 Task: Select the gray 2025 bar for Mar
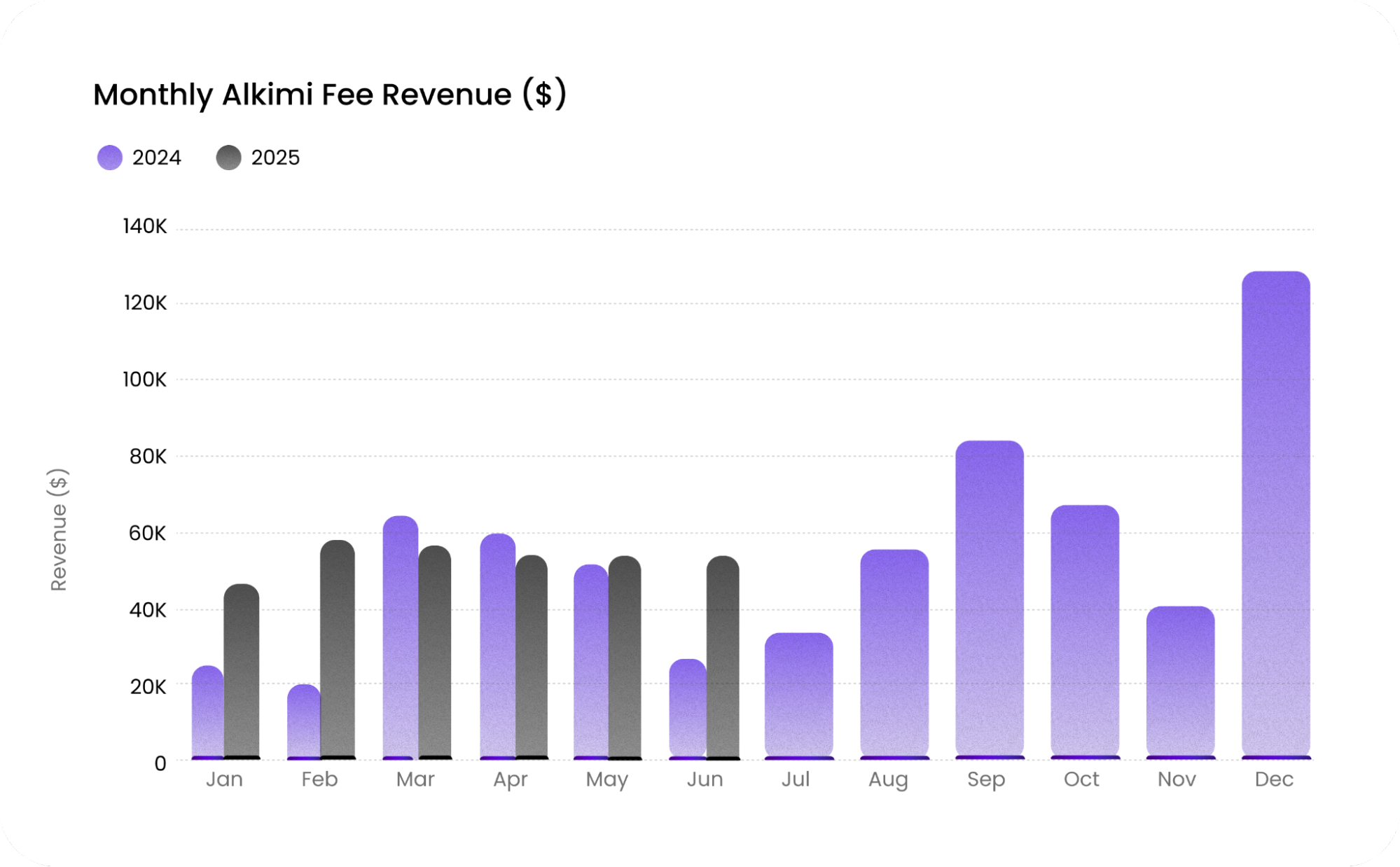(435, 653)
